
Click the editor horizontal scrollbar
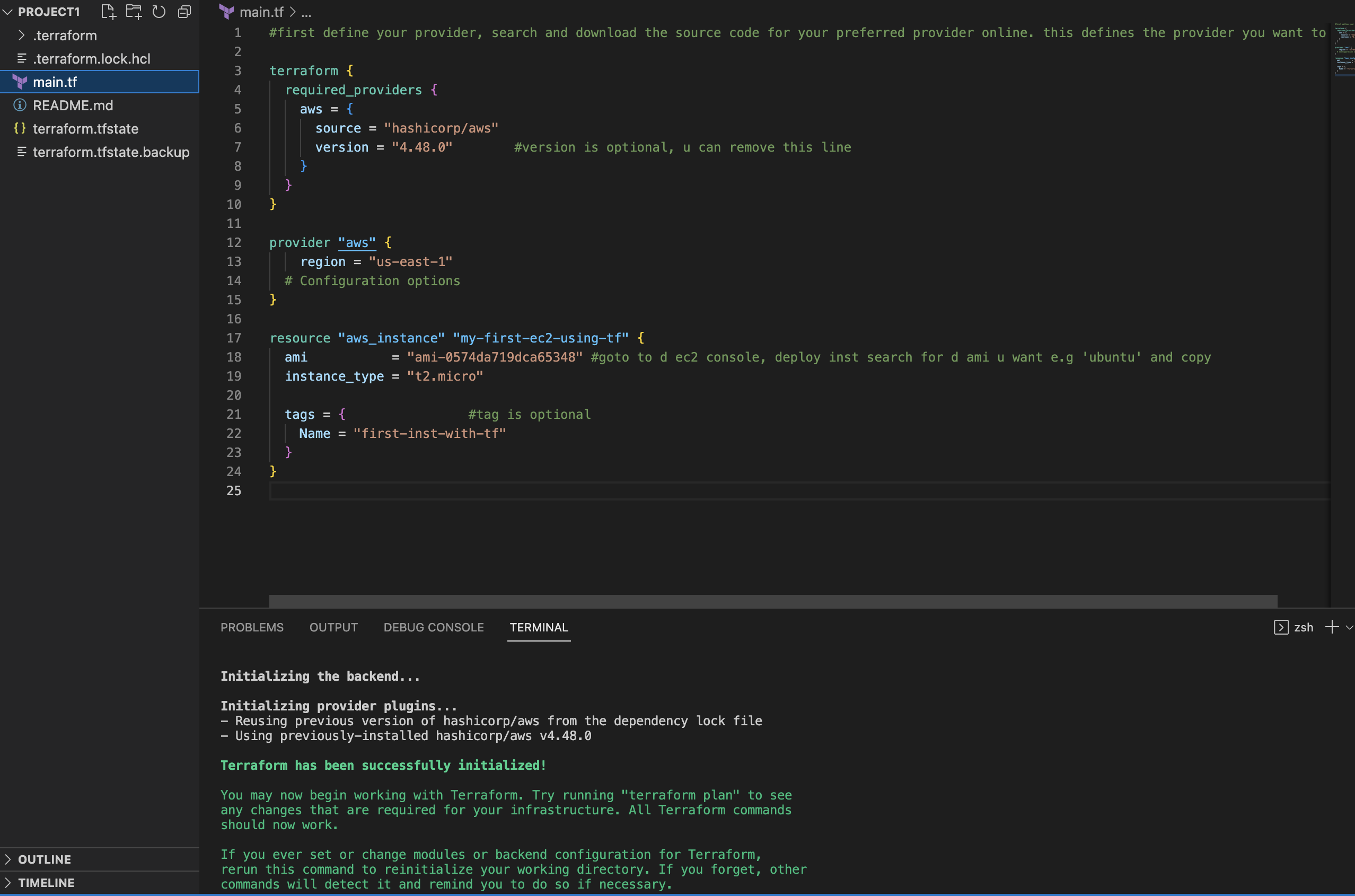coord(772,601)
